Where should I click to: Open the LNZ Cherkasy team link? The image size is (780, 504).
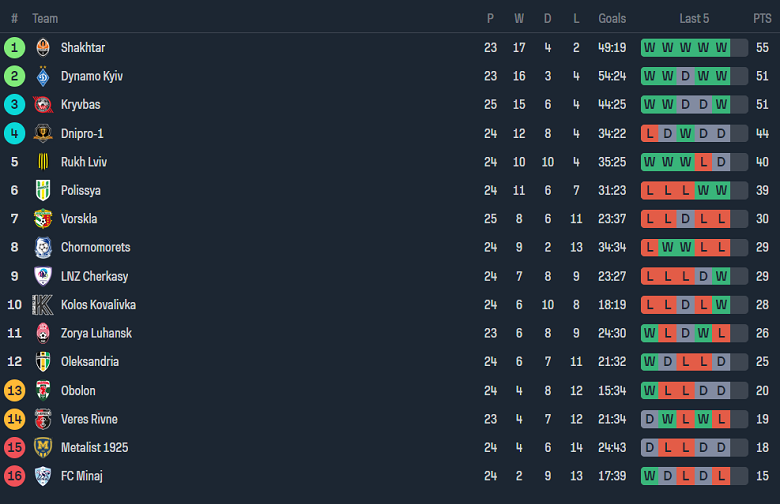[94, 276]
